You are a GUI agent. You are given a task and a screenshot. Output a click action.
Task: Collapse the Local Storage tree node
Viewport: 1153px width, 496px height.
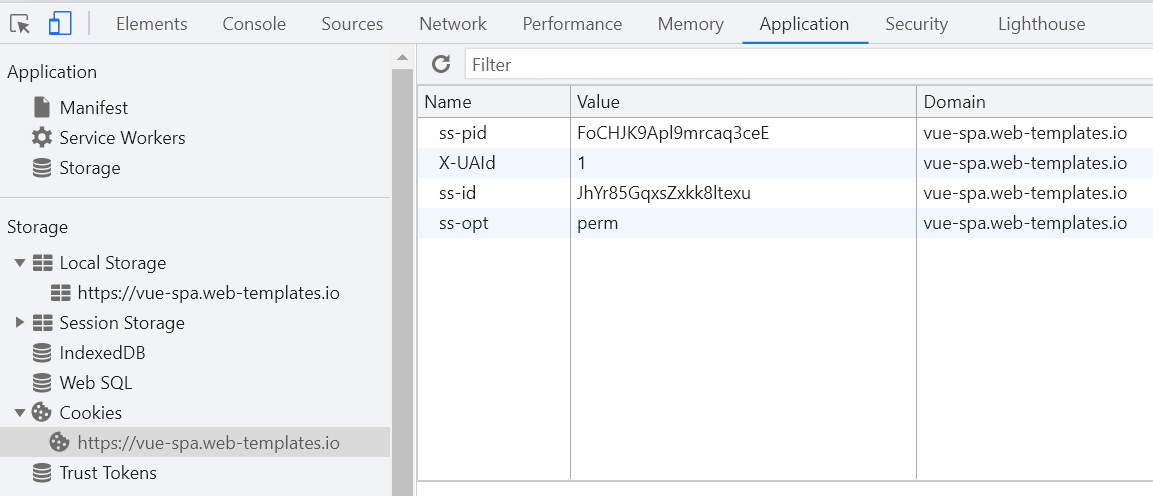coord(20,263)
